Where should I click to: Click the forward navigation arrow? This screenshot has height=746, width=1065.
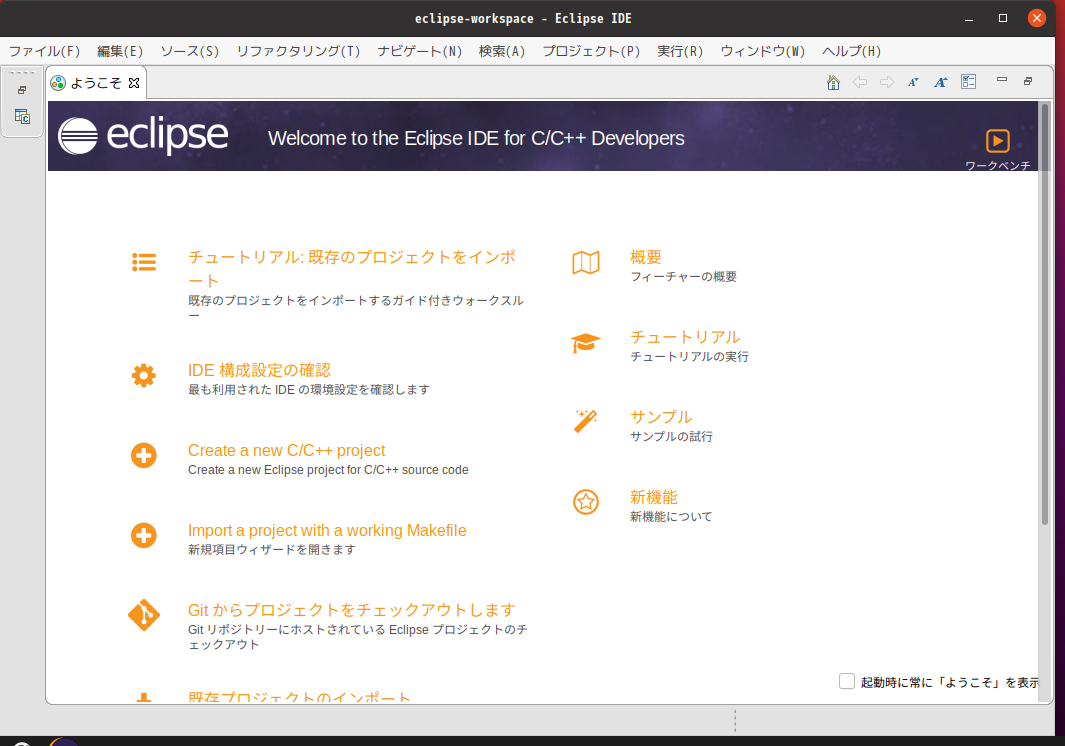887,82
